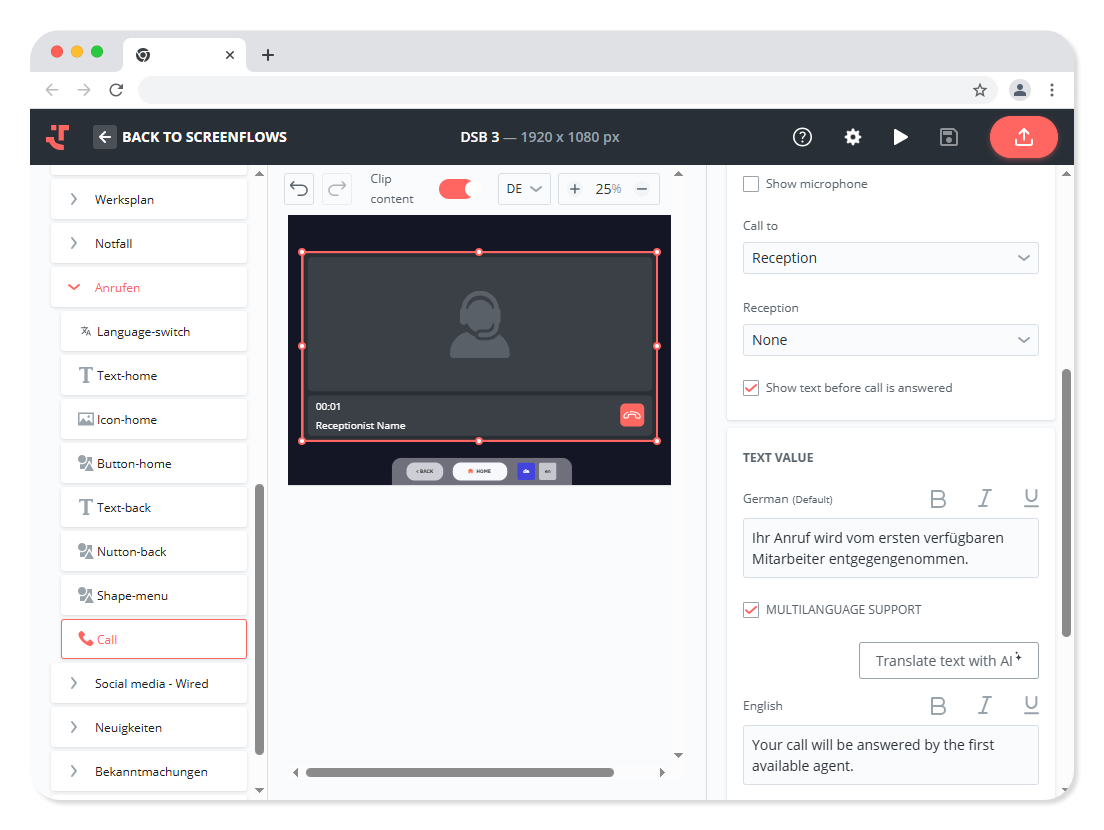
Task: Enable the Show microphone checkbox
Action: click(751, 184)
